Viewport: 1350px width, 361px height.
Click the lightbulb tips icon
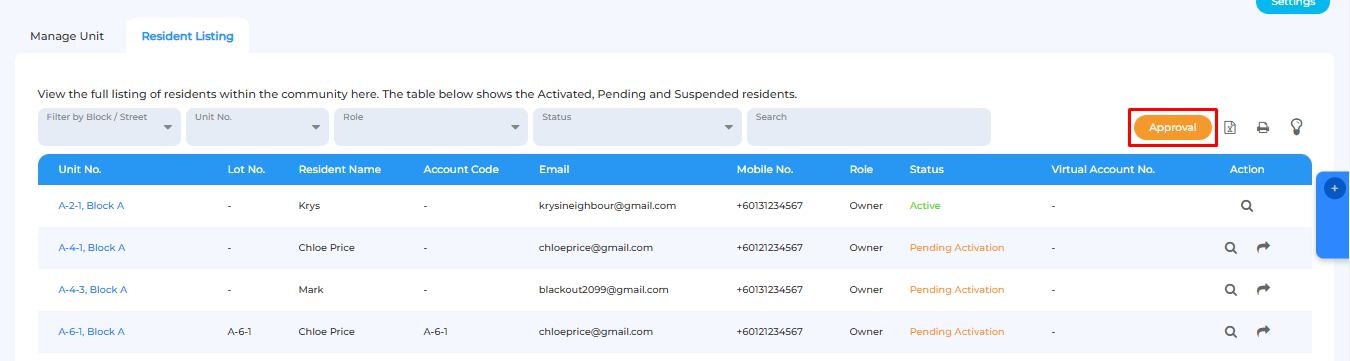tap(1296, 127)
